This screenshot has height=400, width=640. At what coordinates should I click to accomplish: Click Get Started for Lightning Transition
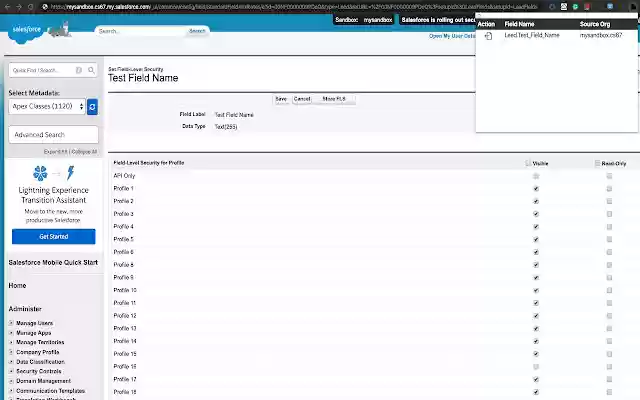pos(53,237)
